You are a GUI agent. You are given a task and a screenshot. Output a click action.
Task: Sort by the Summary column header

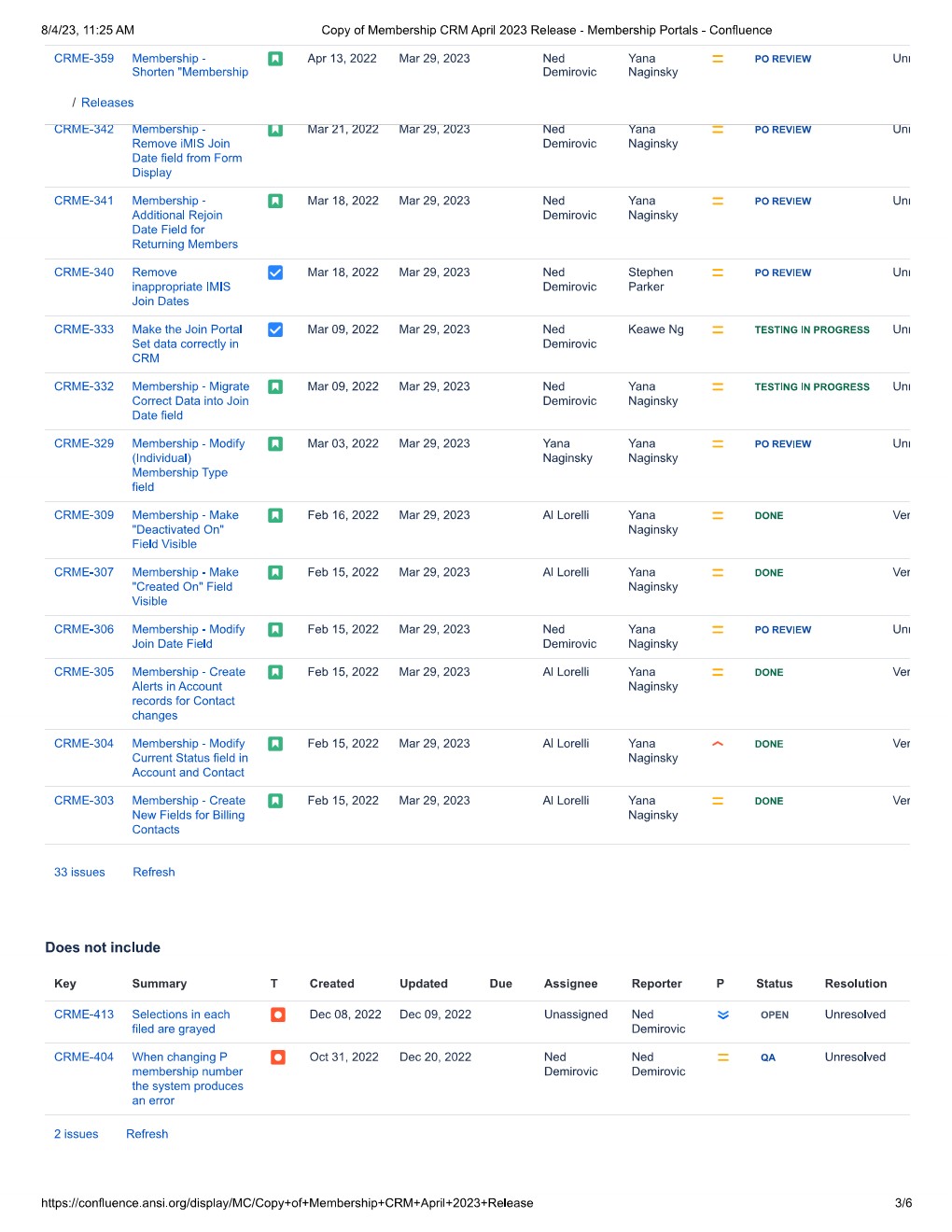click(x=160, y=984)
